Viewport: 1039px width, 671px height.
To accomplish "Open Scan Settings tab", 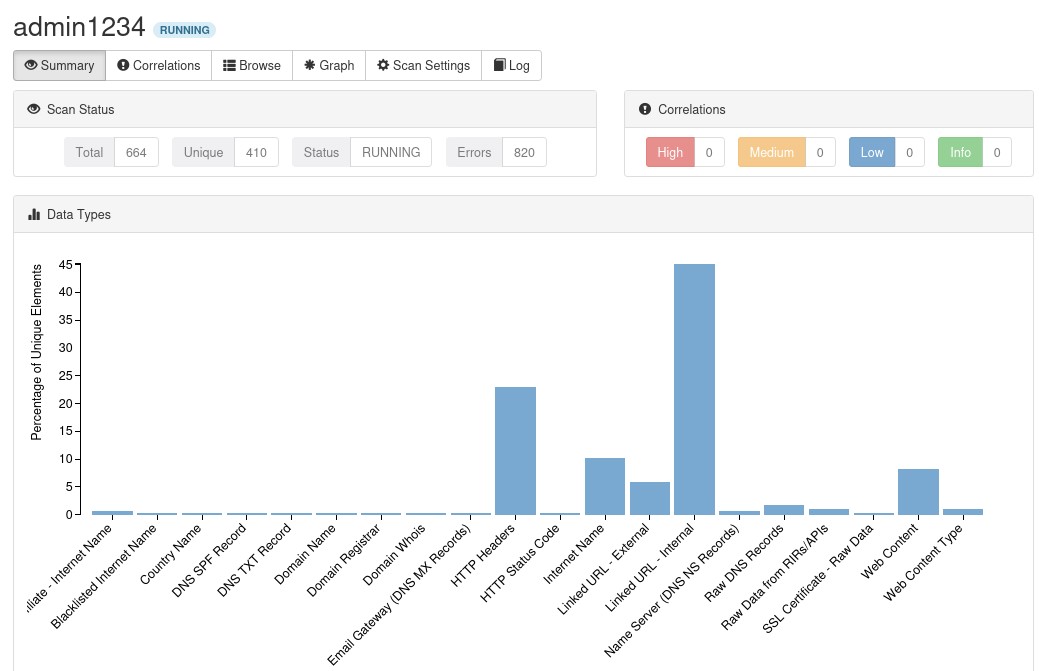I will click(x=423, y=66).
